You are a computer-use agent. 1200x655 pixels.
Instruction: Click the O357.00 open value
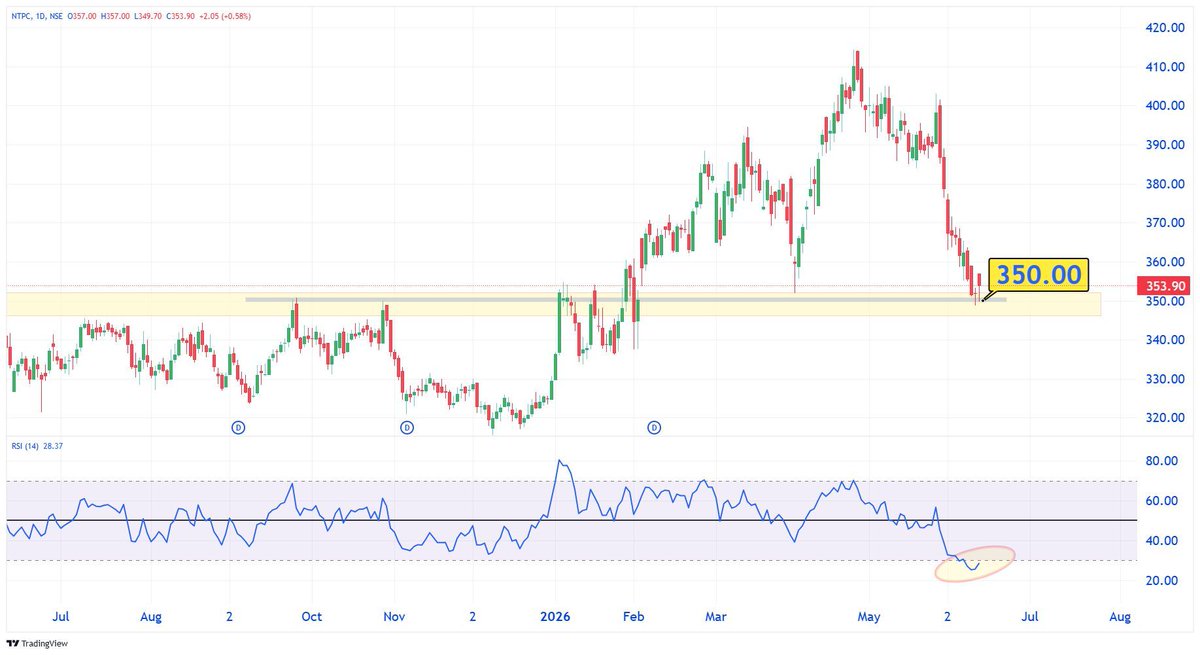(x=82, y=17)
